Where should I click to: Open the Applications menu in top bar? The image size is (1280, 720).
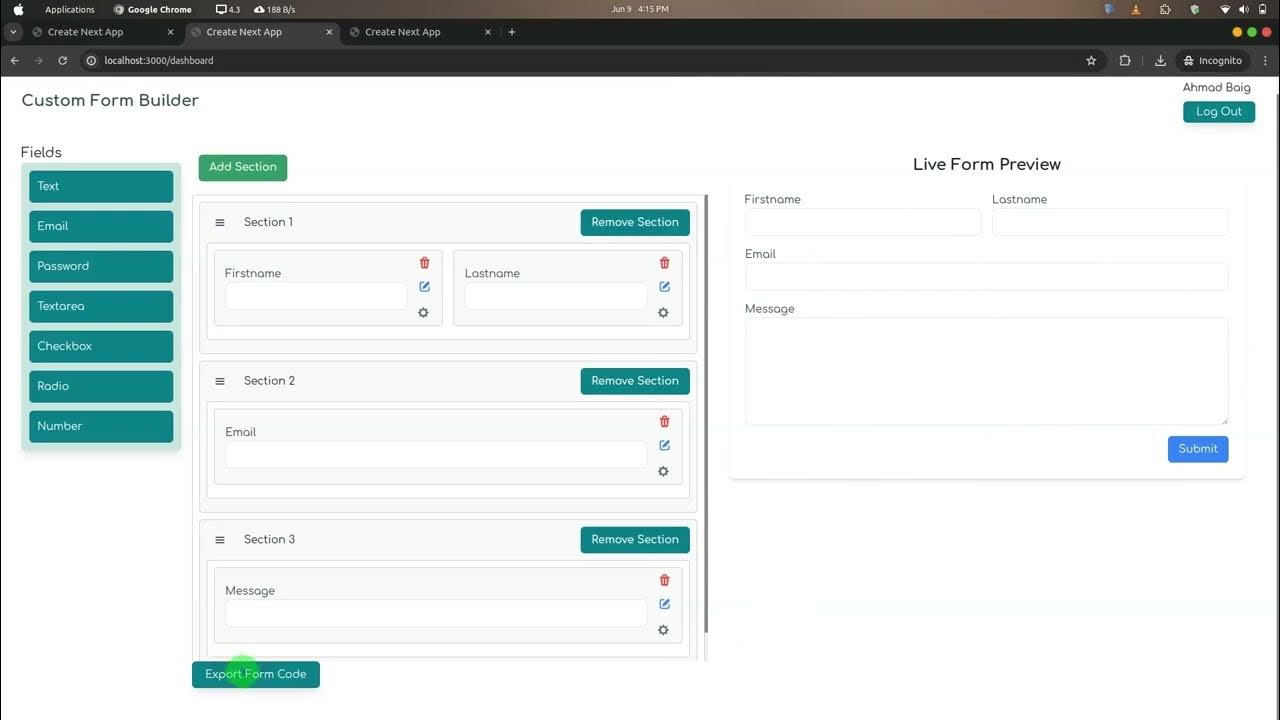point(70,9)
